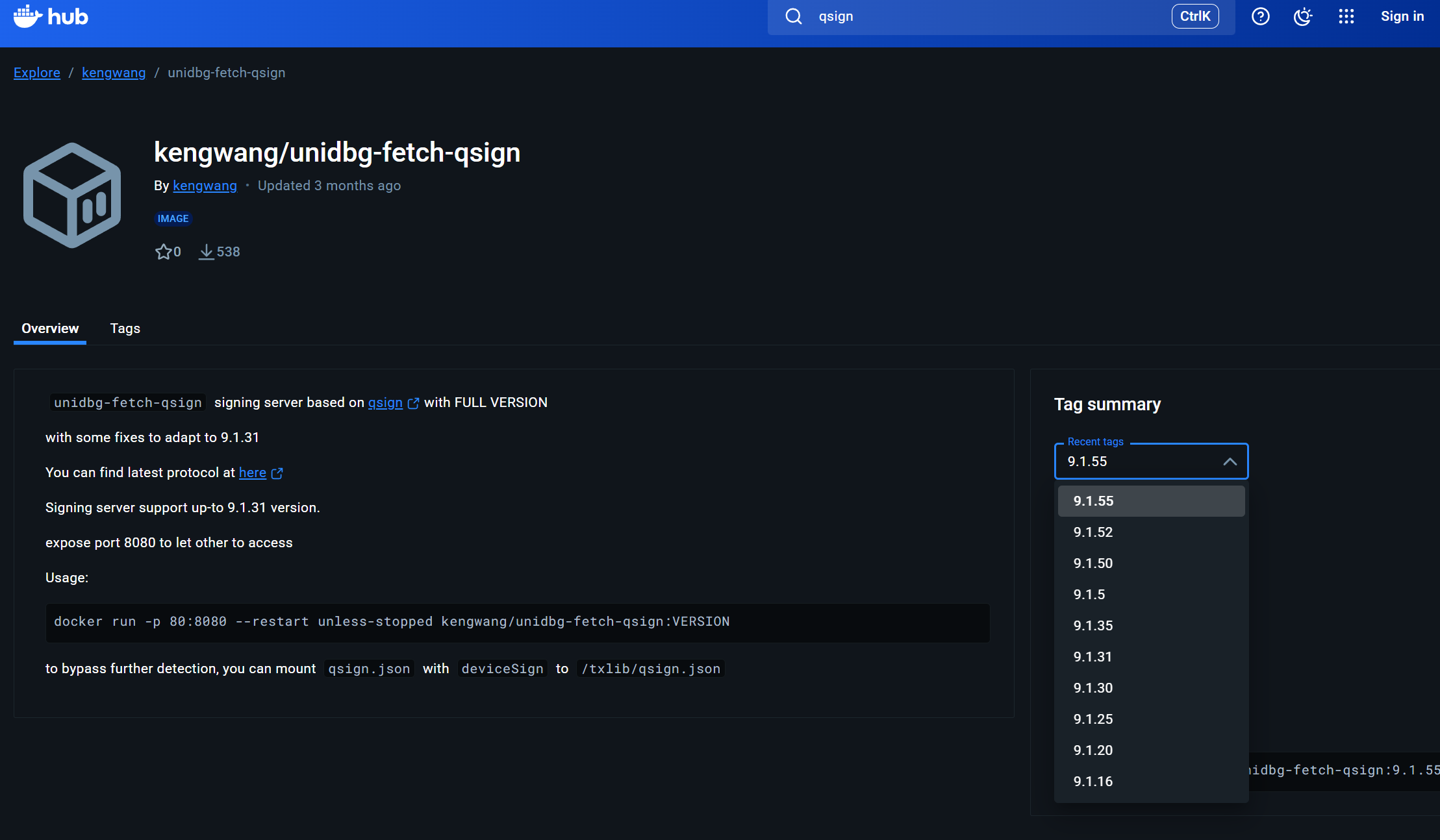1440x840 pixels.
Task: Select tag 9.1.31 from the list
Action: click(1151, 657)
